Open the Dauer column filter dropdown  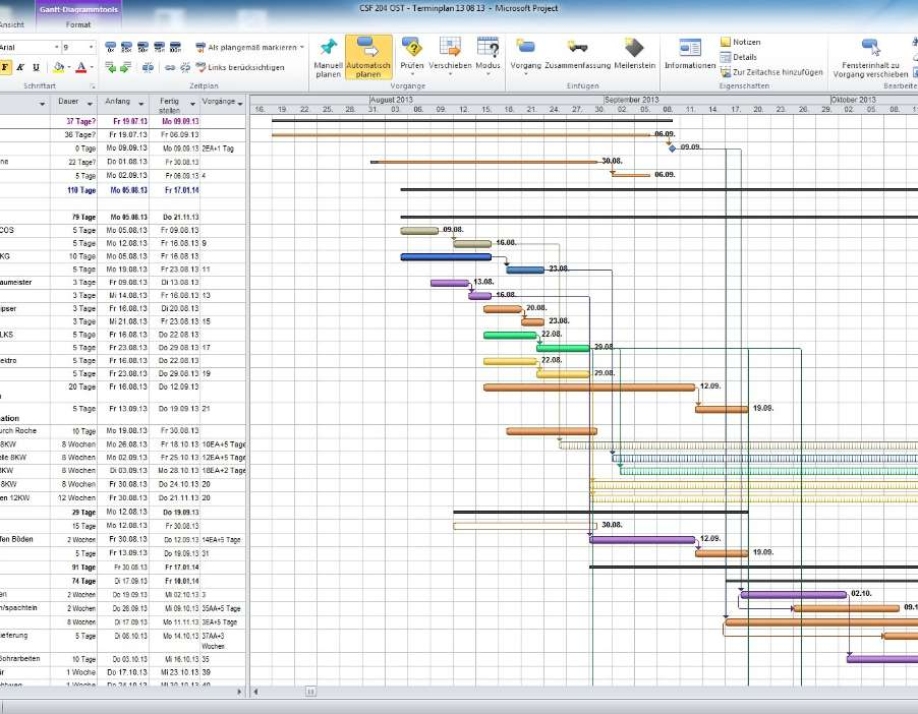point(91,102)
